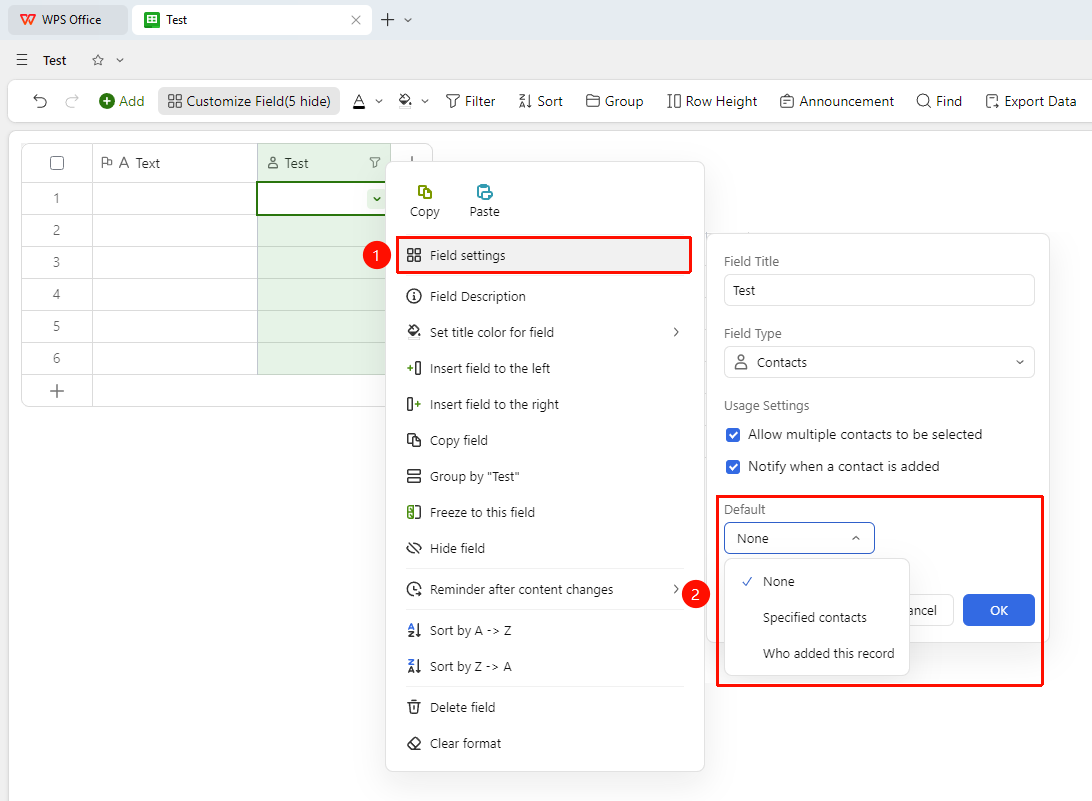The height and width of the screenshot is (801, 1092).
Task: Open the hamburger main menu icon
Action: 22,60
